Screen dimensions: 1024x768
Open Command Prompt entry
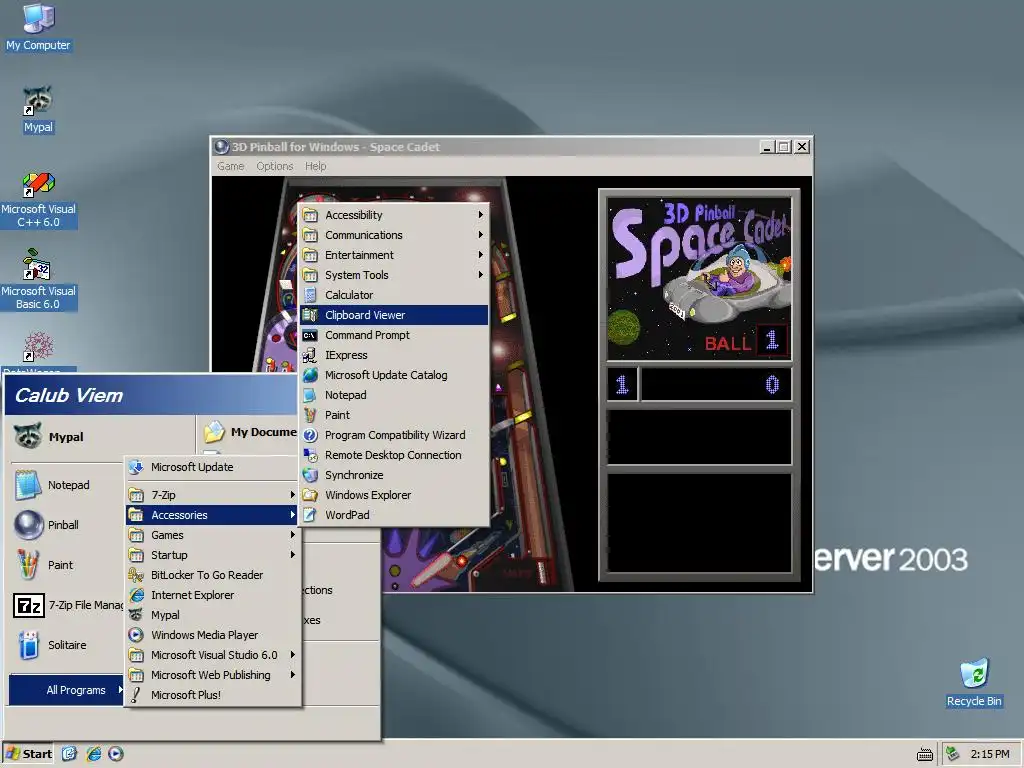click(394, 335)
